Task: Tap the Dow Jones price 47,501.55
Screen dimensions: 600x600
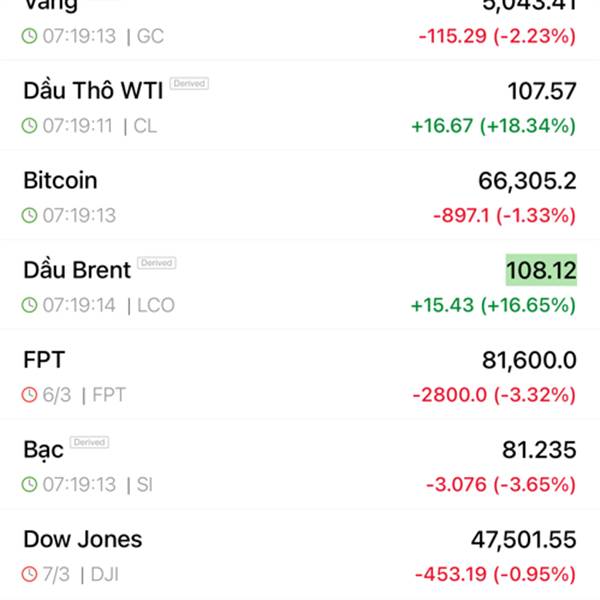Action: (x=523, y=540)
